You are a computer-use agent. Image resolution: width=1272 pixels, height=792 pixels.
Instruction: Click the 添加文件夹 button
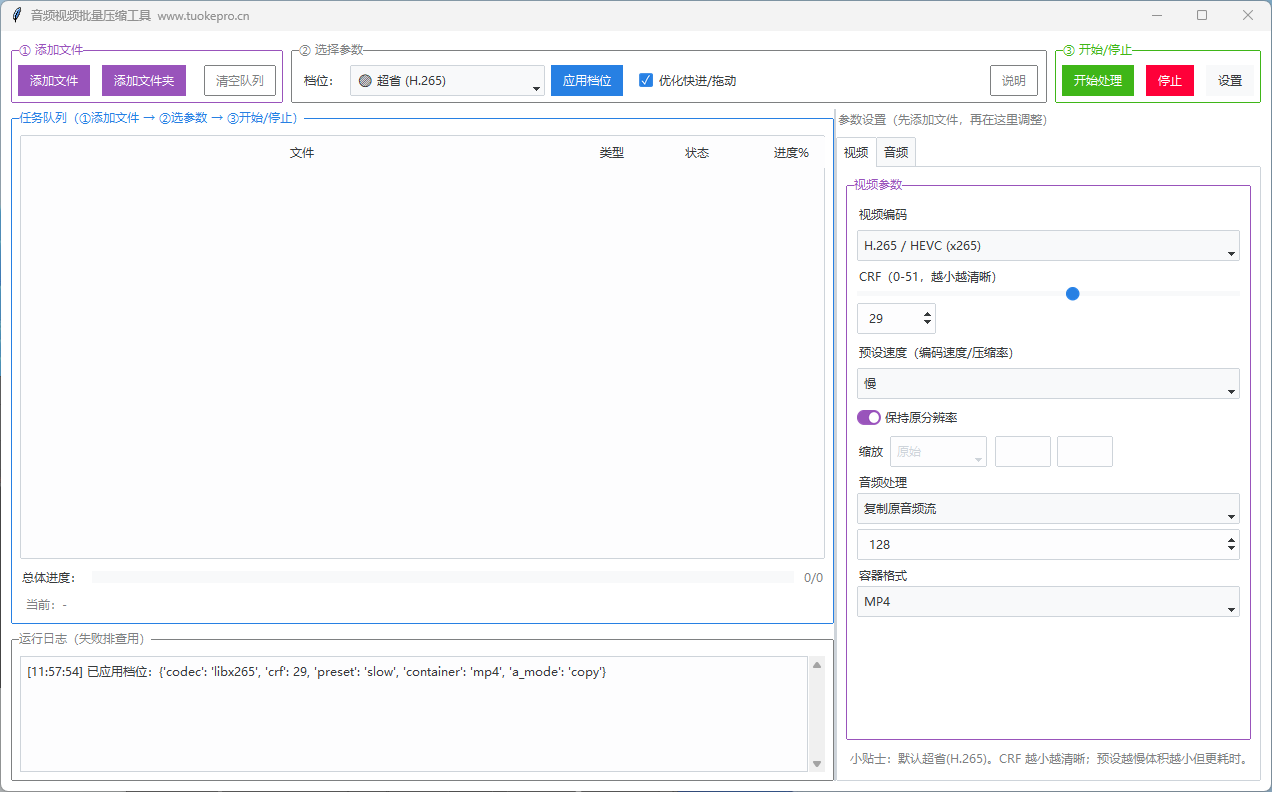coord(144,81)
